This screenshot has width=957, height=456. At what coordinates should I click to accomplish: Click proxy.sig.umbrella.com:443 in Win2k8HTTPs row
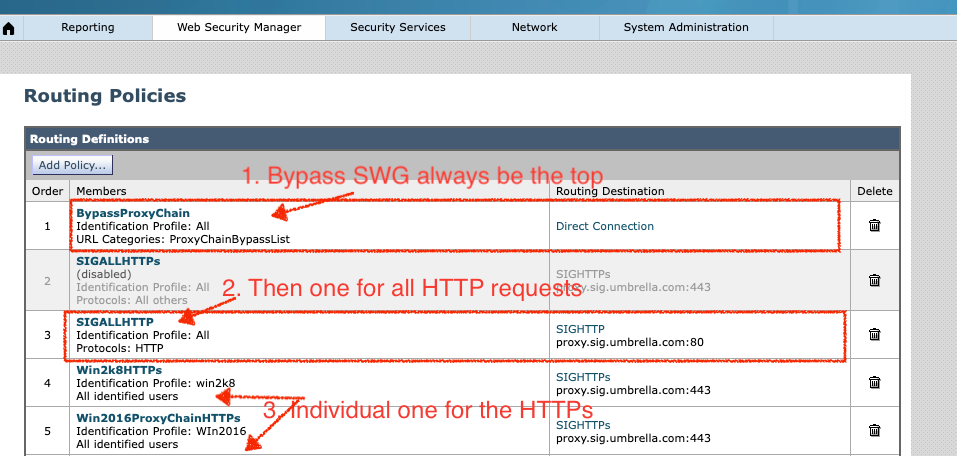click(x=634, y=390)
